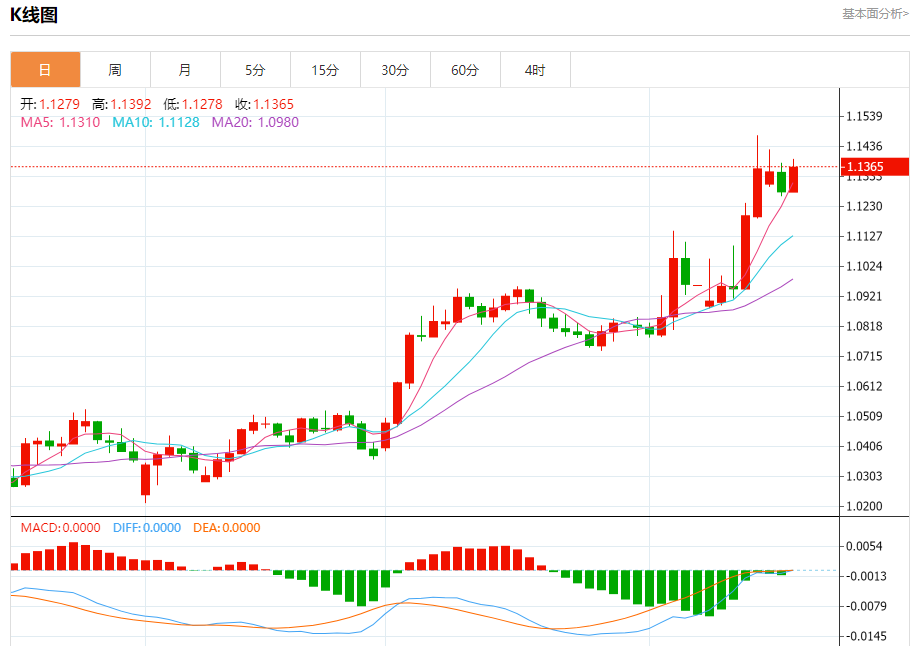The height and width of the screenshot is (646, 915).
Task: Open the 4时 timeframe tab
Action: [x=536, y=69]
